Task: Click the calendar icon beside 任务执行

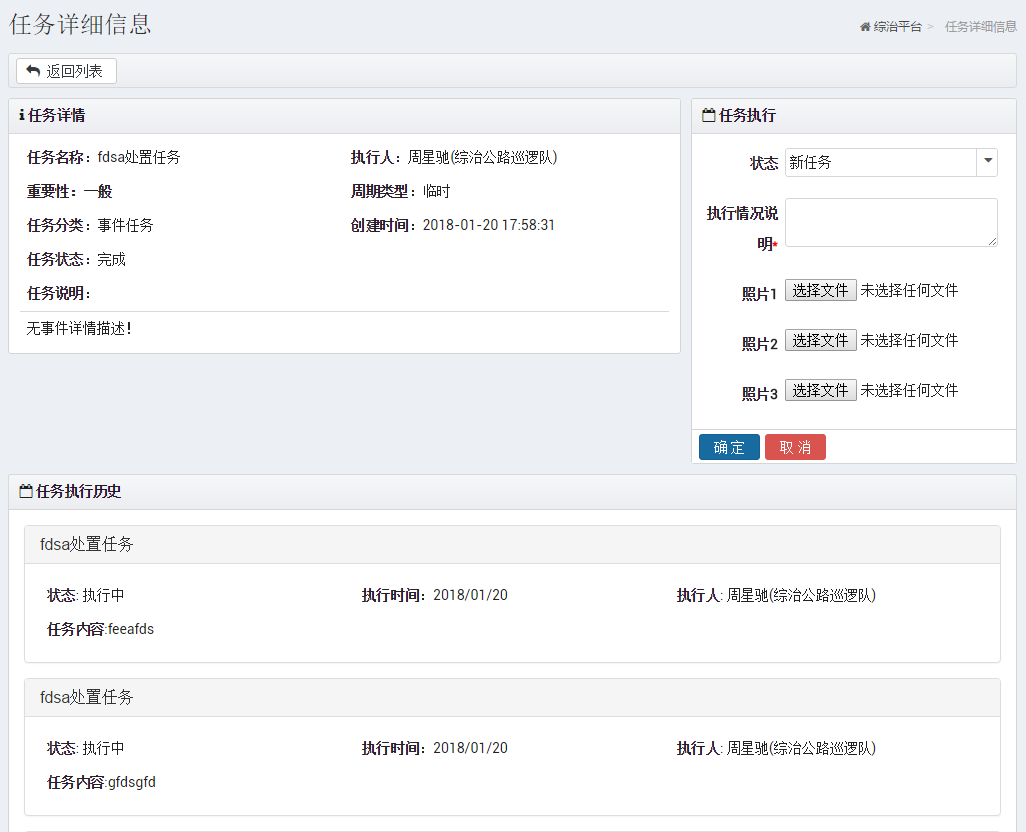Action: [708, 115]
